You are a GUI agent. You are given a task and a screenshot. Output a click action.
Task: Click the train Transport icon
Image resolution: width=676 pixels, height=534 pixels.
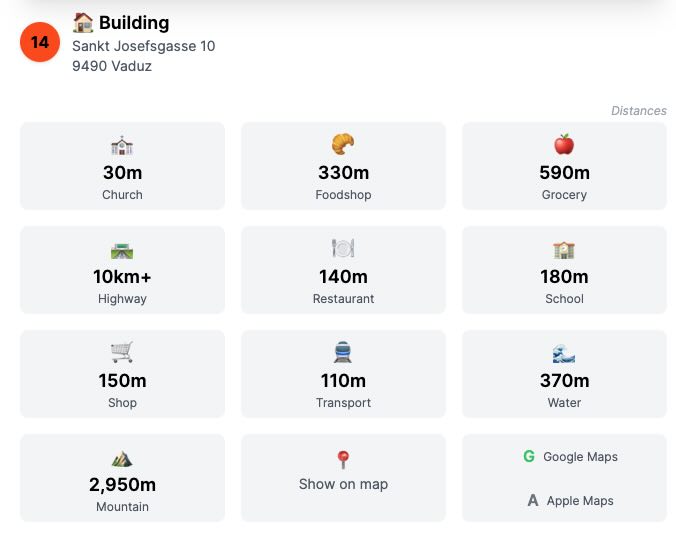click(343, 352)
